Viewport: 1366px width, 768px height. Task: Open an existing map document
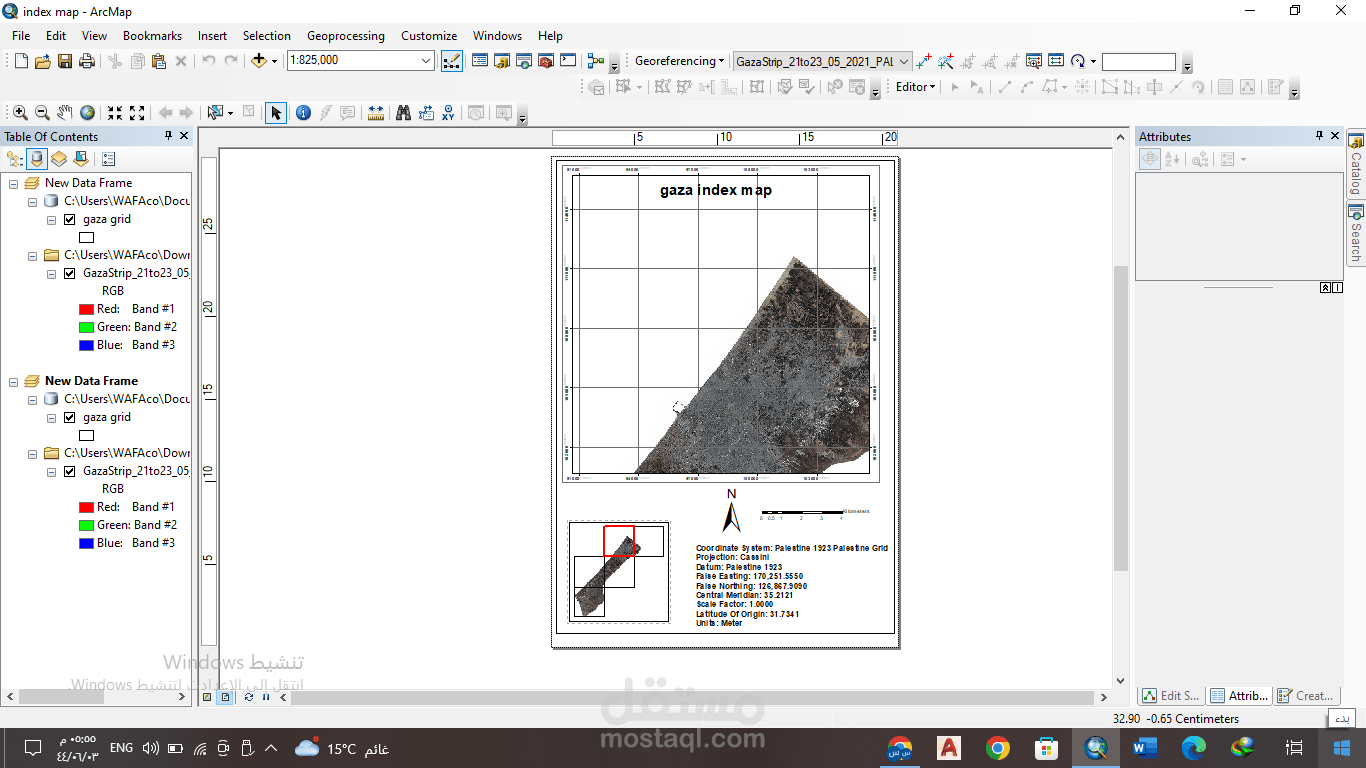coord(43,61)
